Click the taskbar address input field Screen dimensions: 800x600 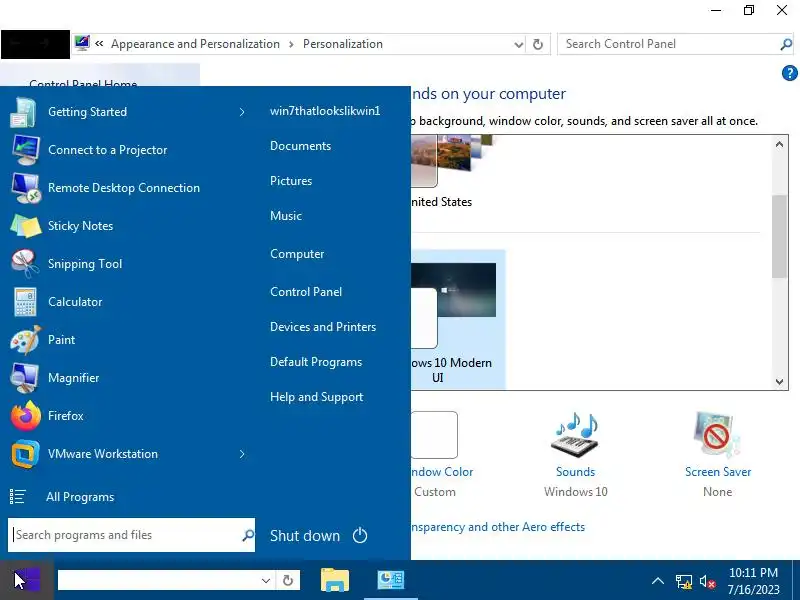tap(158, 581)
